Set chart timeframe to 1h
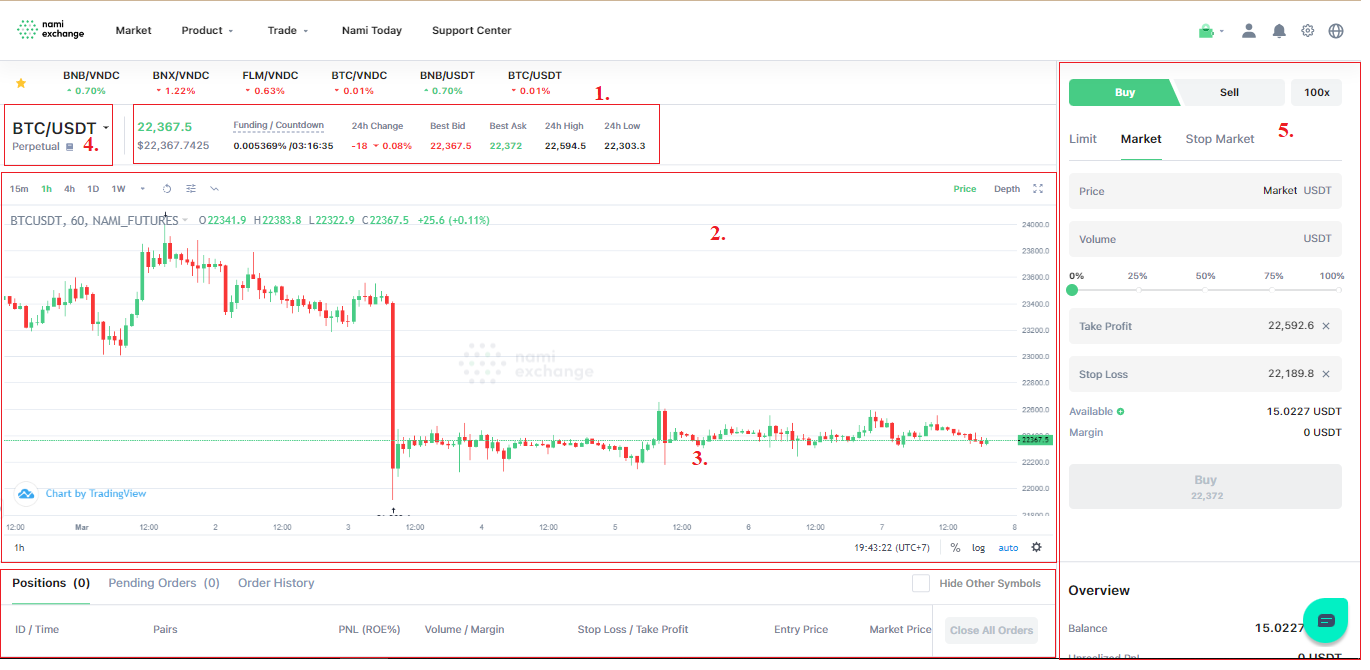The height and width of the screenshot is (670, 1370). [x=47, y=189]
